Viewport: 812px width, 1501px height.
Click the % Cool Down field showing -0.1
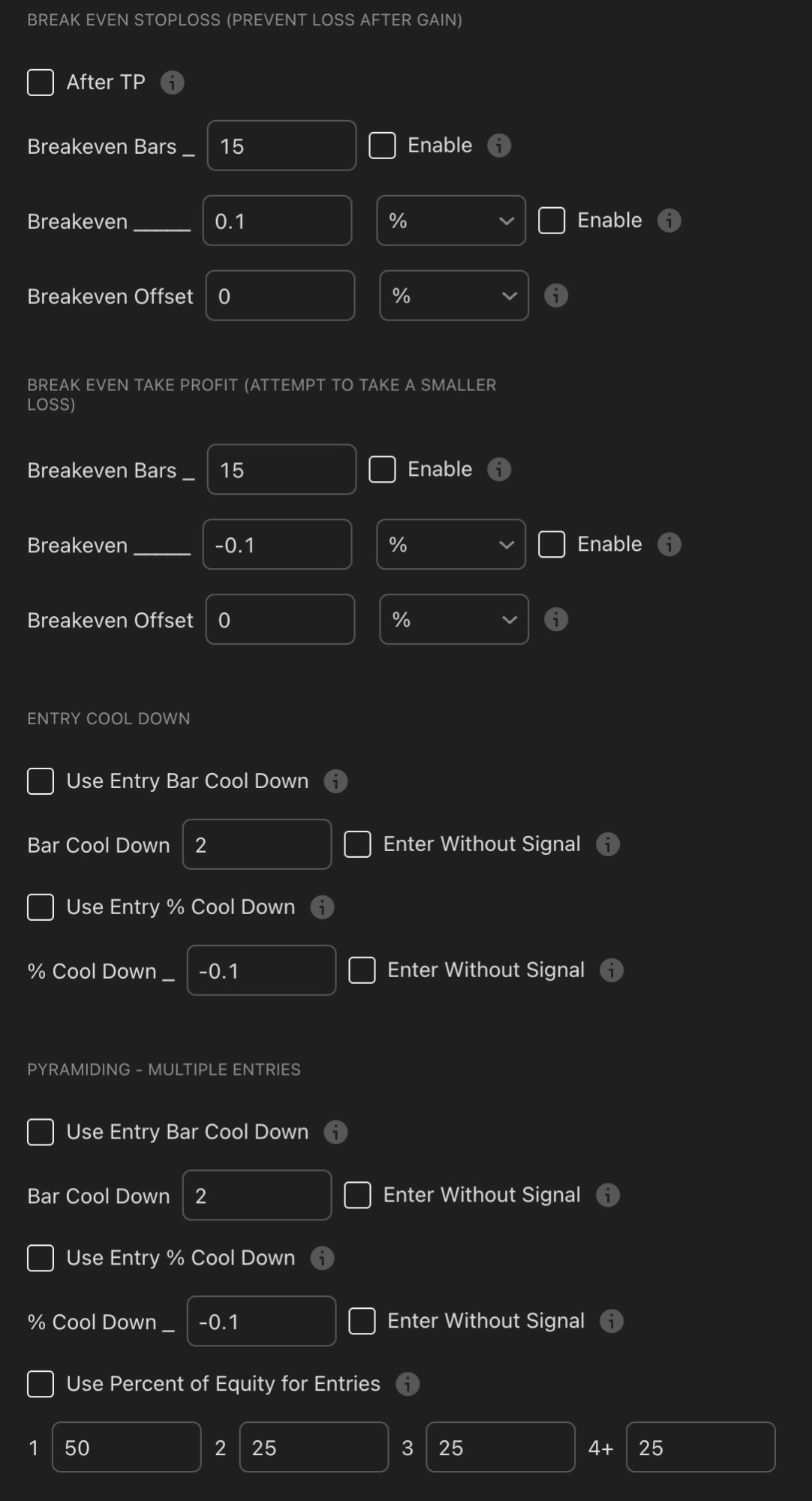click(261, 970)
